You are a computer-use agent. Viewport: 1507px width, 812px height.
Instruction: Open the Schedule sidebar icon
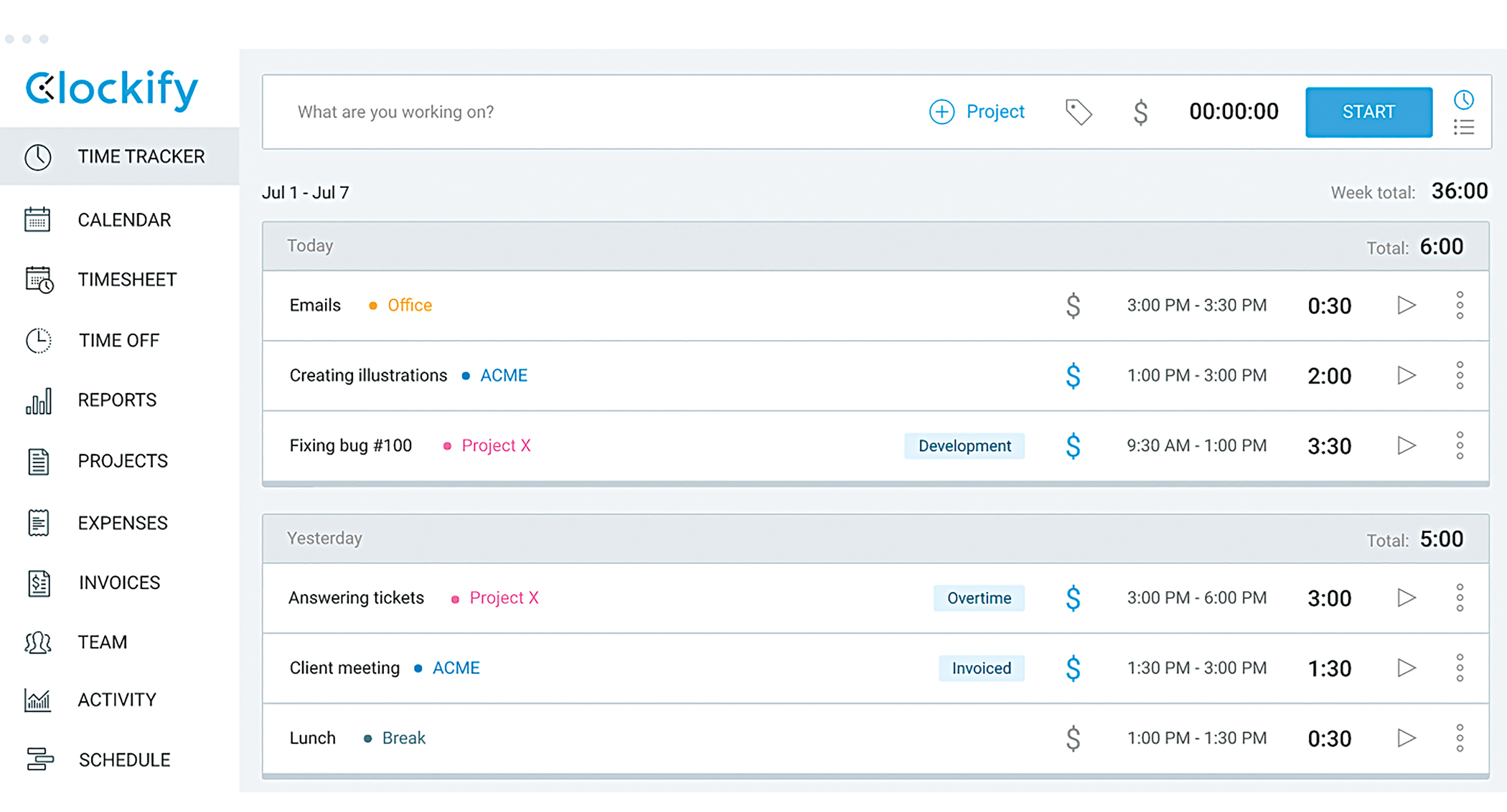(x=39, y=759)
